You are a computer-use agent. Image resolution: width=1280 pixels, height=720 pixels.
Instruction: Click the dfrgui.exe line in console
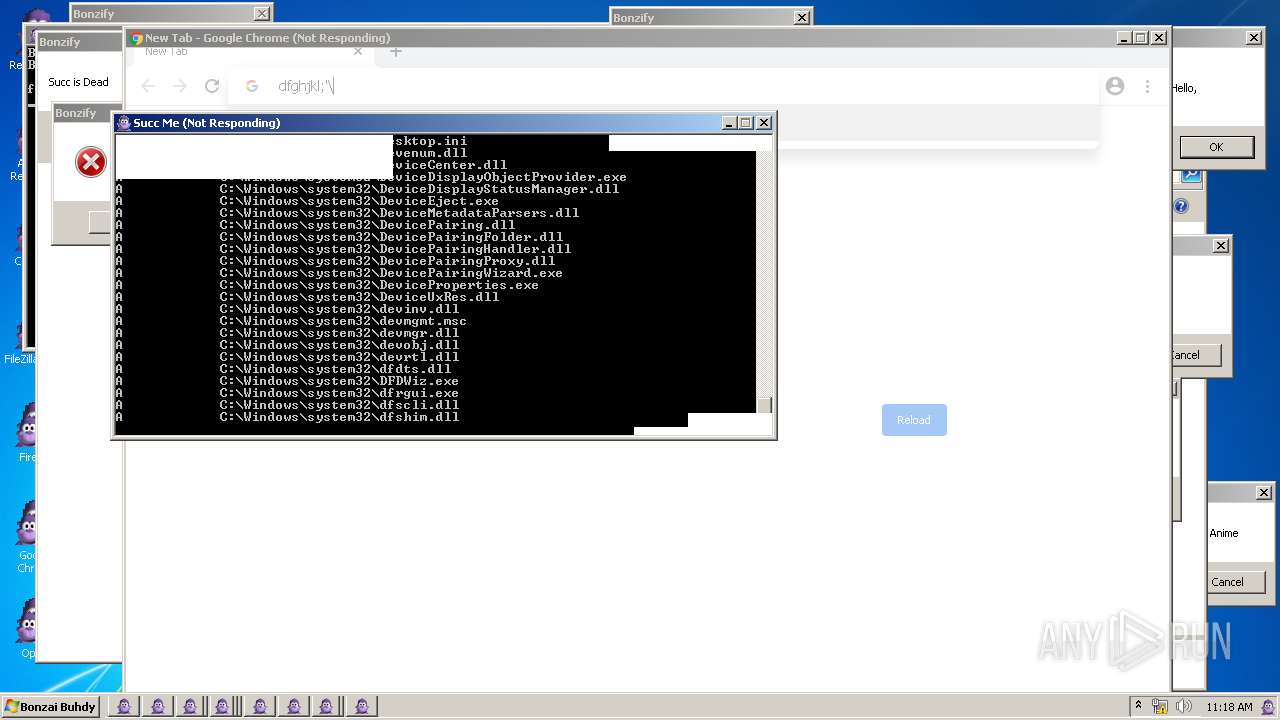pos(339,393)
